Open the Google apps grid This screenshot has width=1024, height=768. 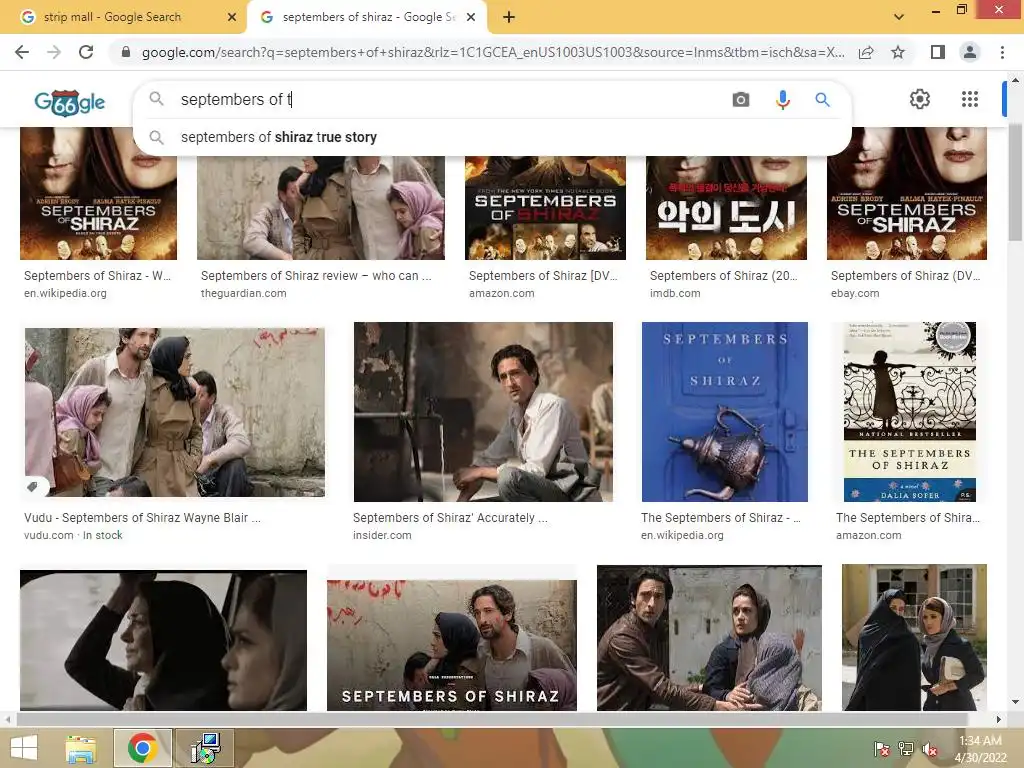970,99
